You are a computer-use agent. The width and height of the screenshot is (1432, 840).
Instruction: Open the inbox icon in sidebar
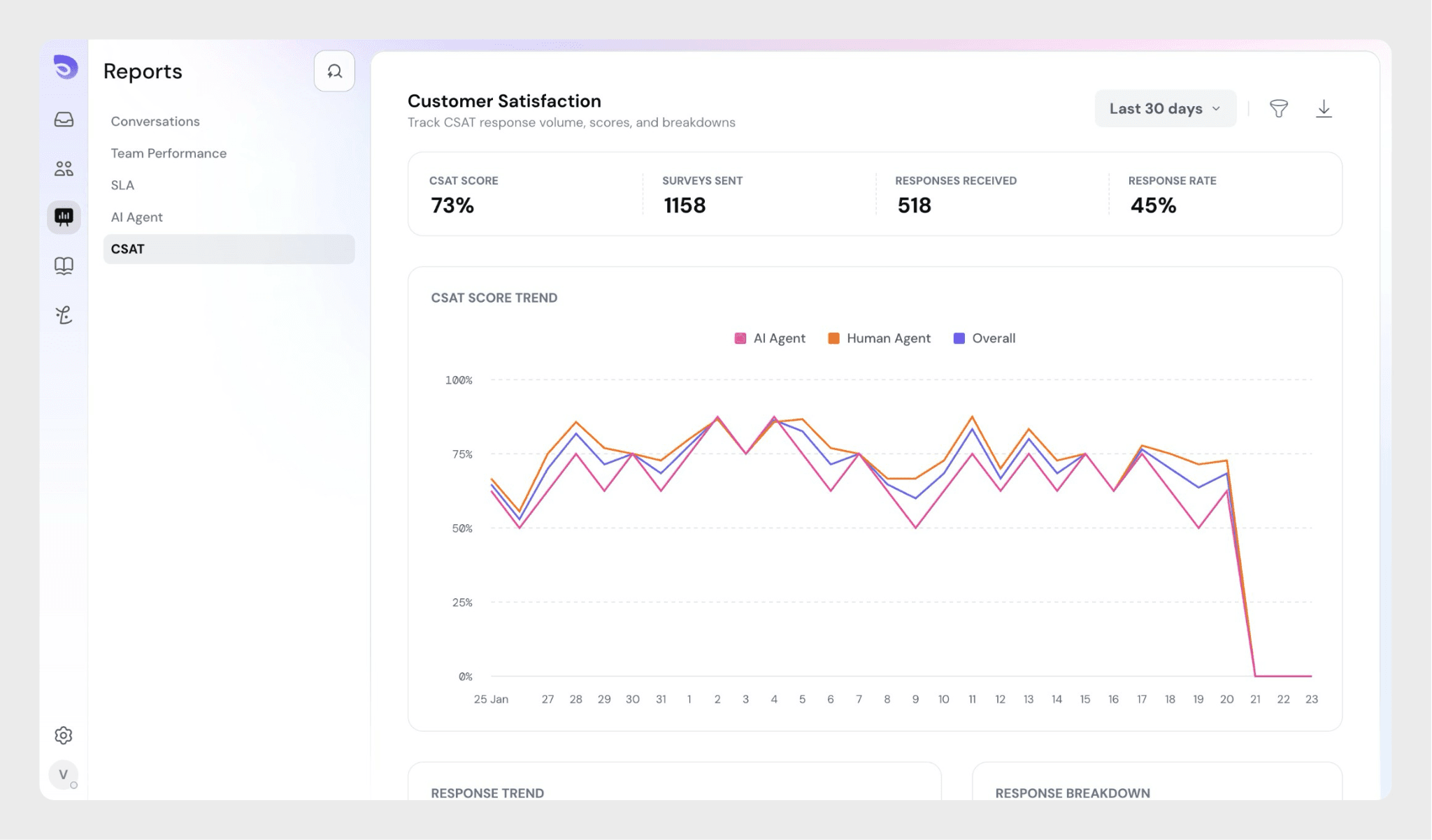pos(64,120)
